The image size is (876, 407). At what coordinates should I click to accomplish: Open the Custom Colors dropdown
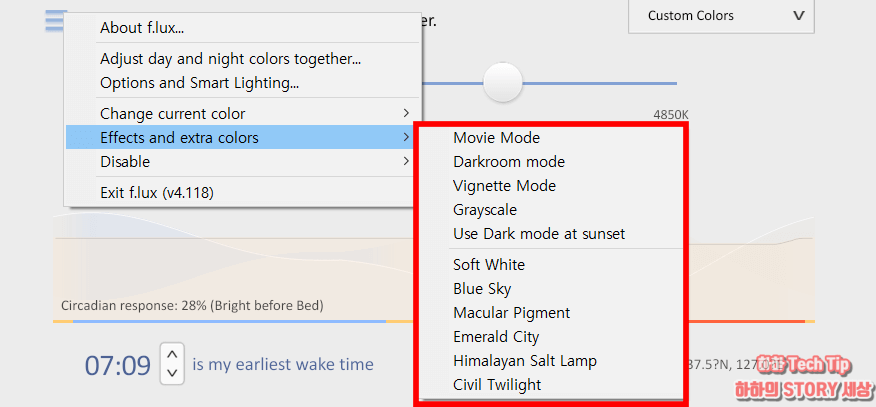tap(721, 16)
